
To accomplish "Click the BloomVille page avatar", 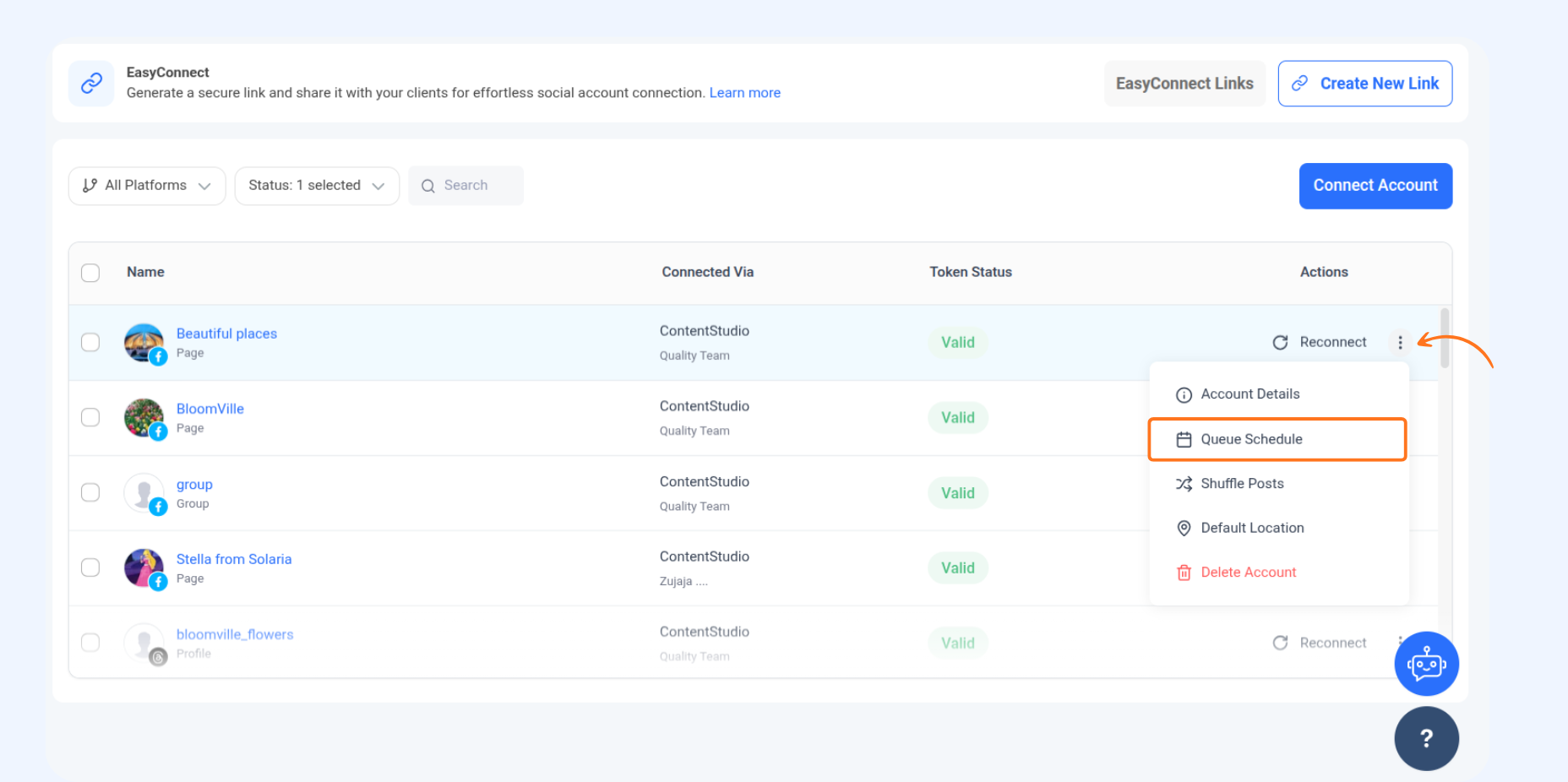I will 144,417.
